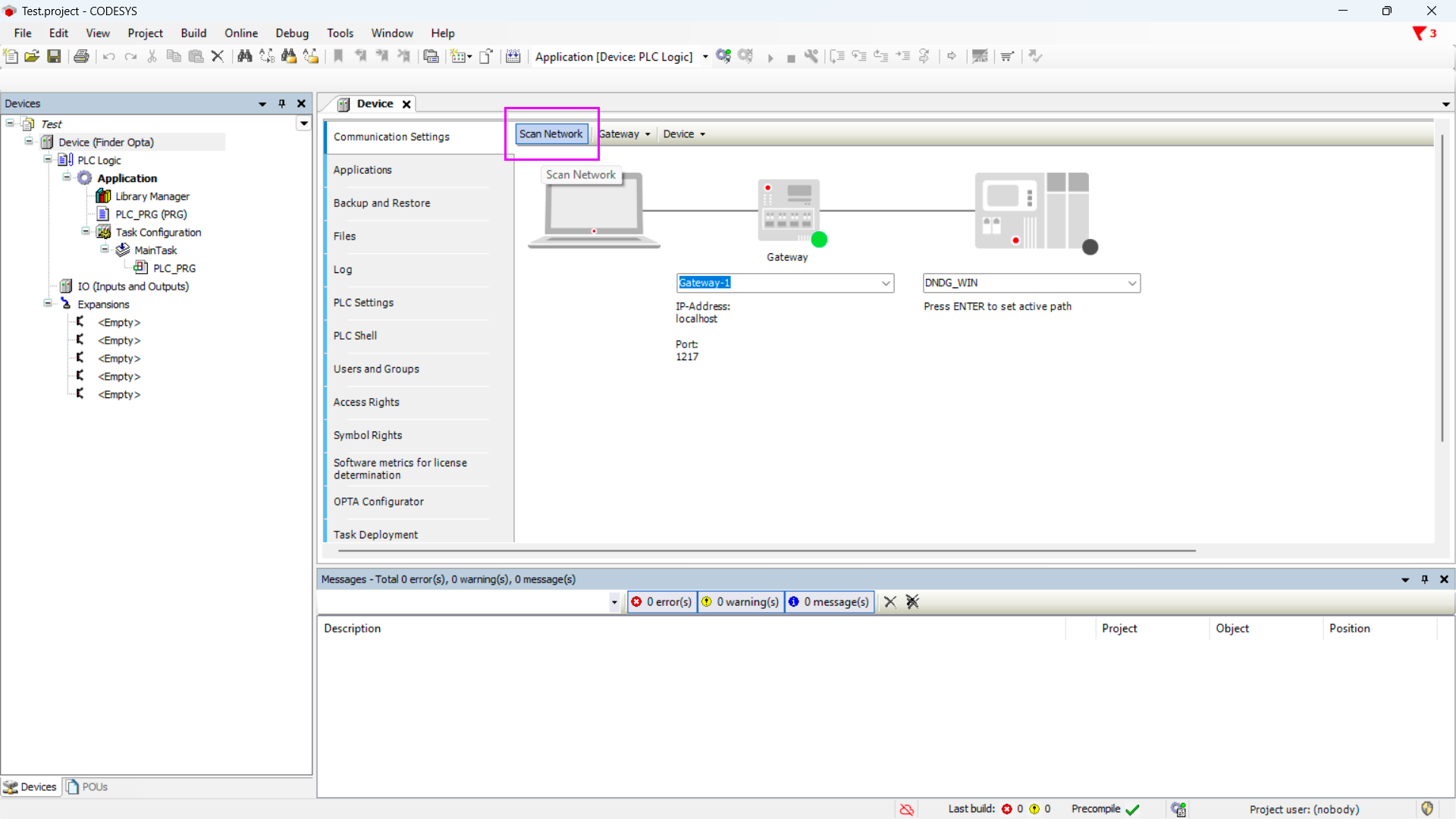Click the red notification flag icon
The height and width of the screenshot is (819, 1456).
click(x=1419, y=33)
